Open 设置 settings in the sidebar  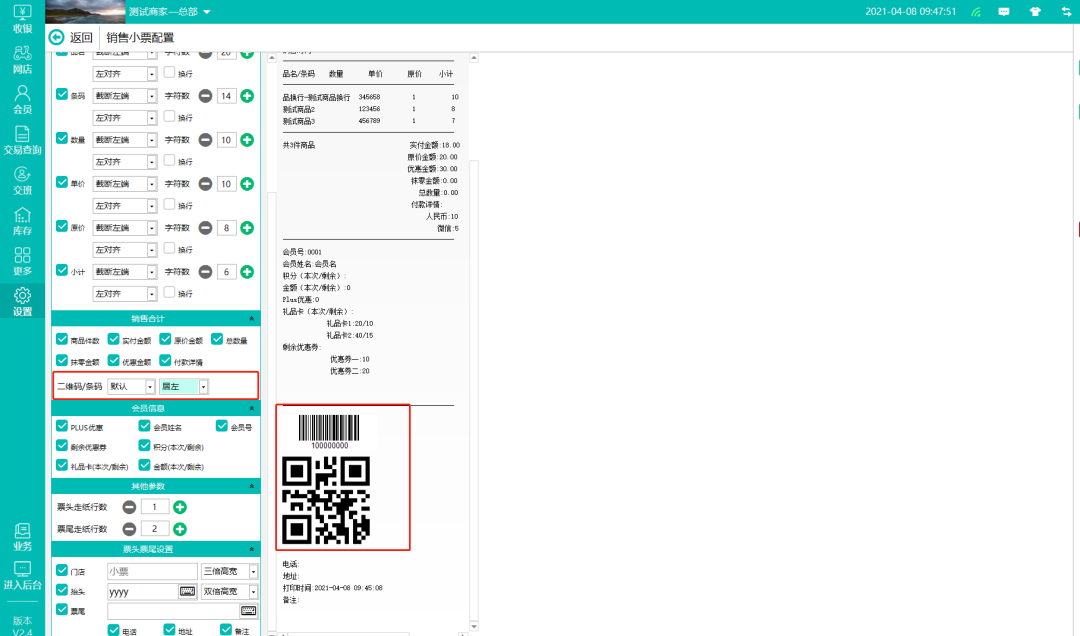point(22,301)
